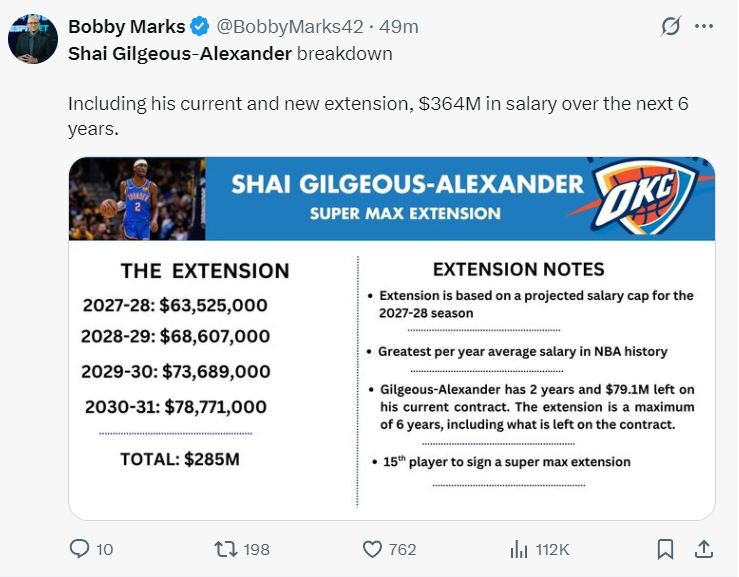Open the three-dot More options menu
Screen dimensions: 739x577
coord(704,27)
